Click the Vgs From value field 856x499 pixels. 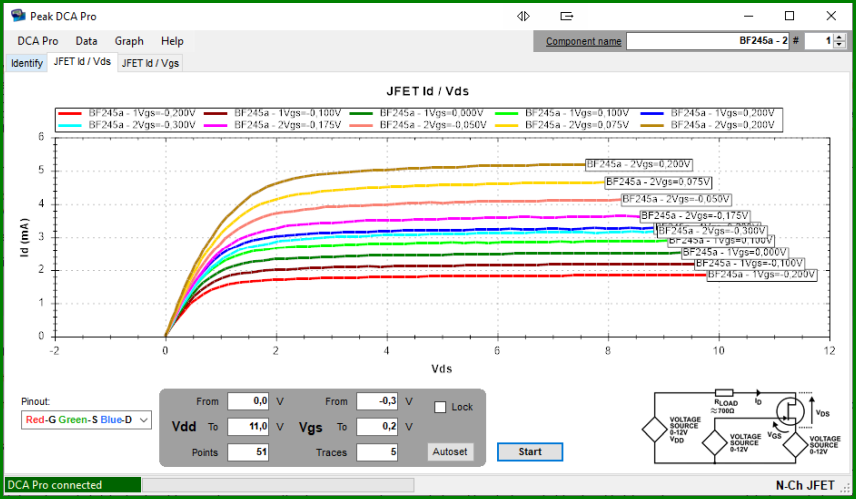[377, 401]
